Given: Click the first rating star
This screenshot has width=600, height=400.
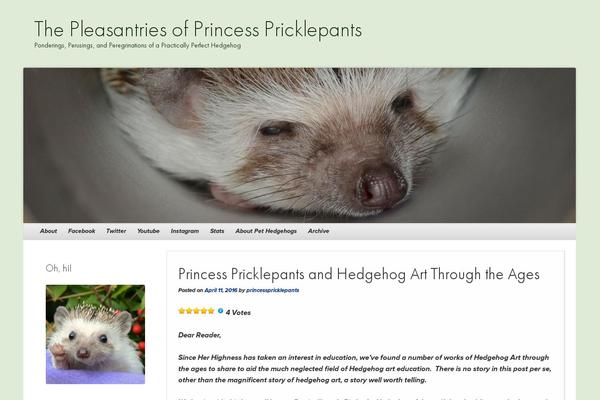Looking at the screenshot, I should tap(181, 311).
